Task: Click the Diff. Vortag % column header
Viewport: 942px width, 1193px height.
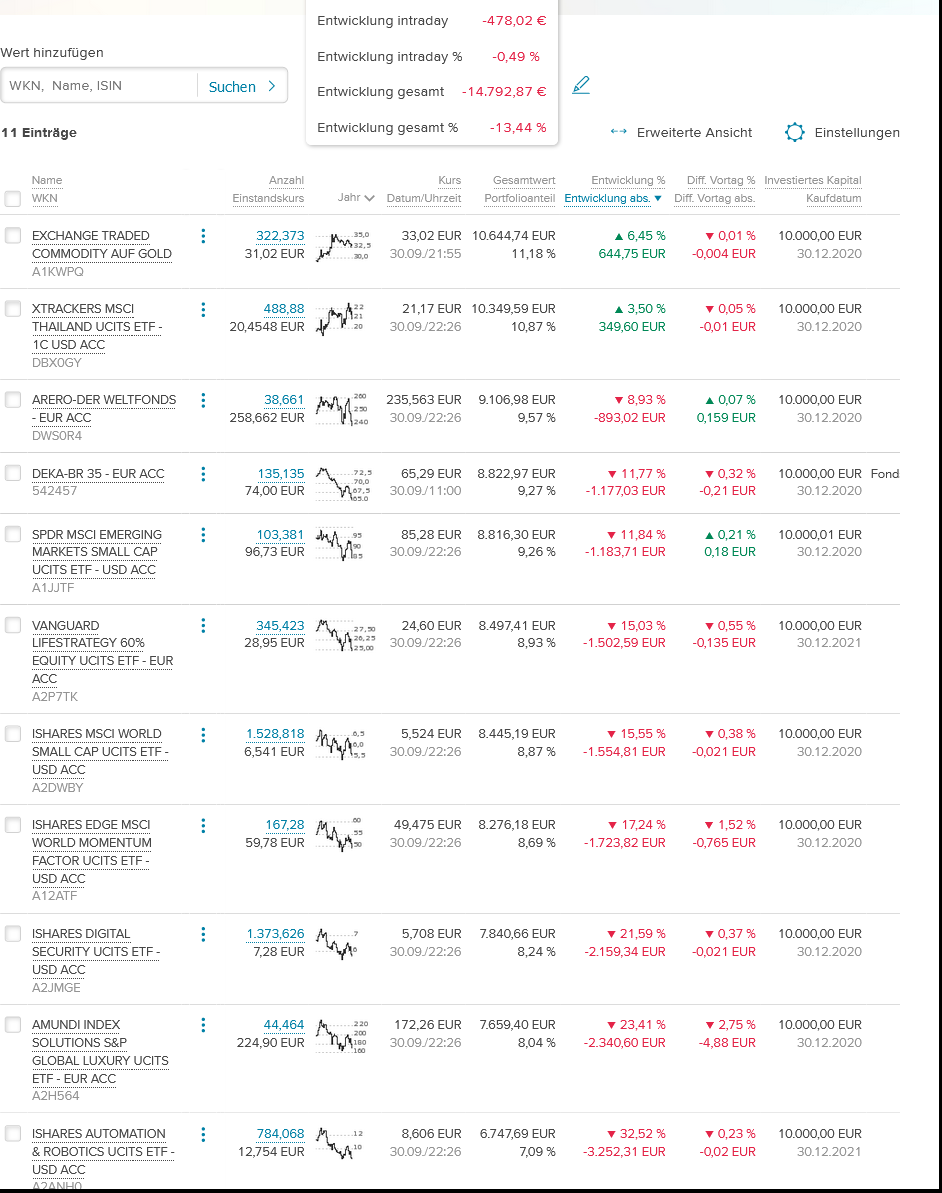Action: coord(720,180)
